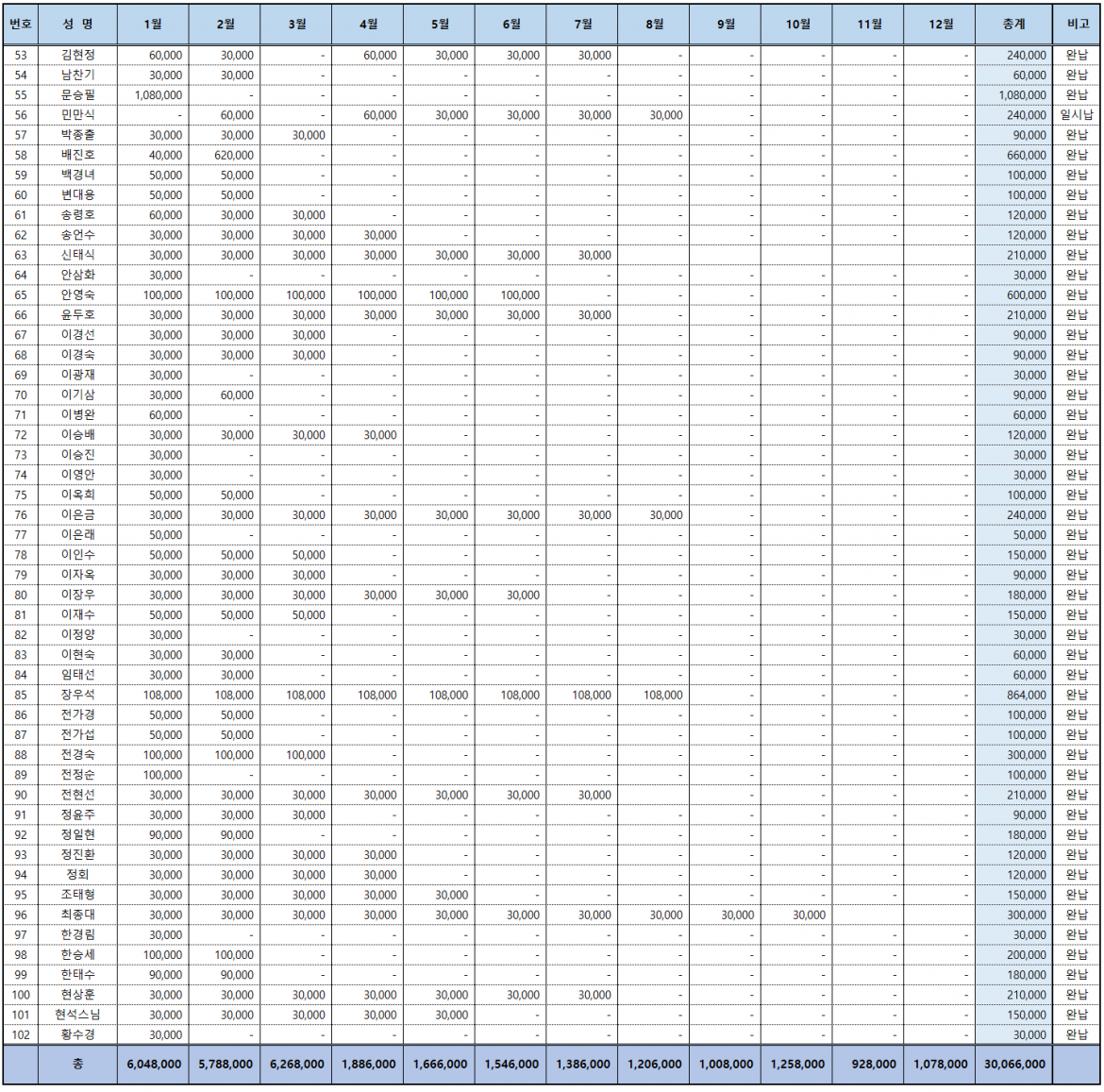Select March total 6,268,000
Image resolution: width=1104 pixels, height=1092 pixels.
coord(296,1065)
